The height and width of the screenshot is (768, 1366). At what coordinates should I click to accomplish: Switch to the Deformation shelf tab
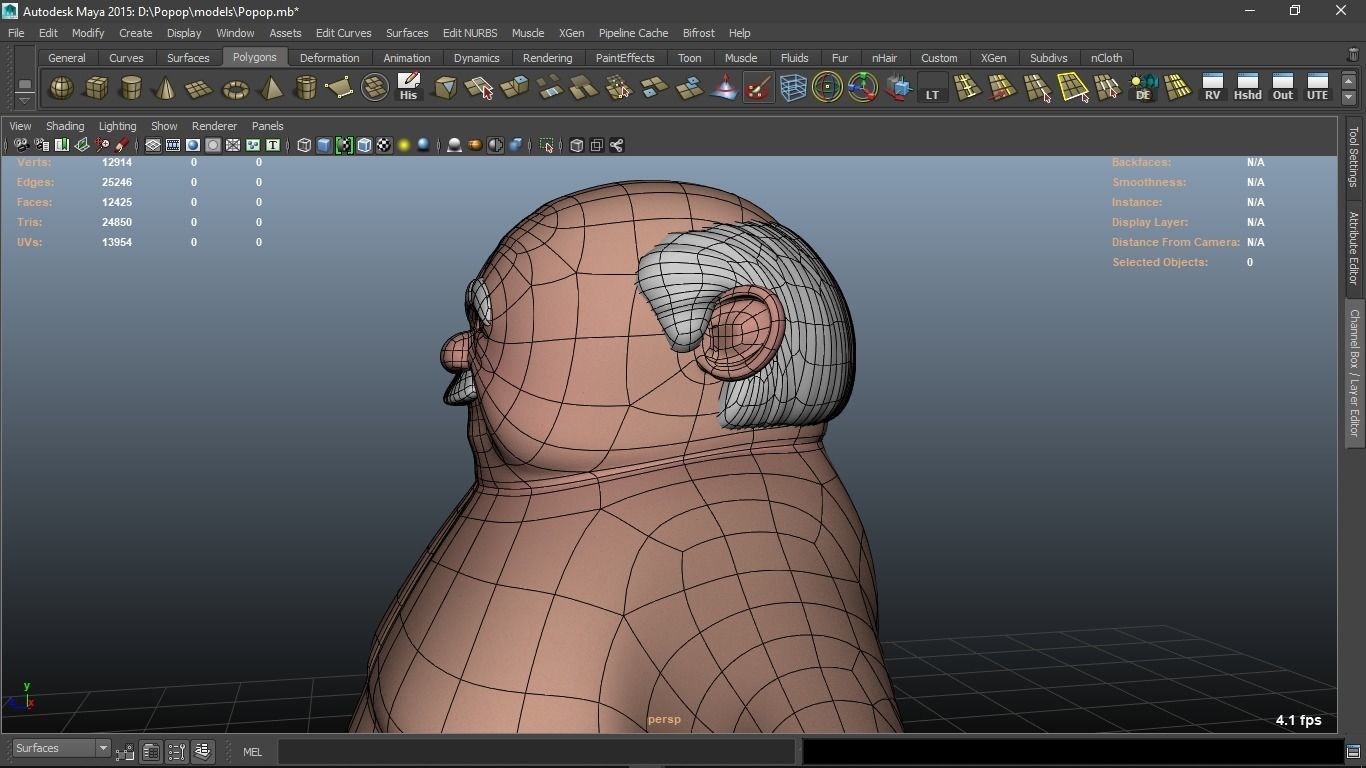329,58
